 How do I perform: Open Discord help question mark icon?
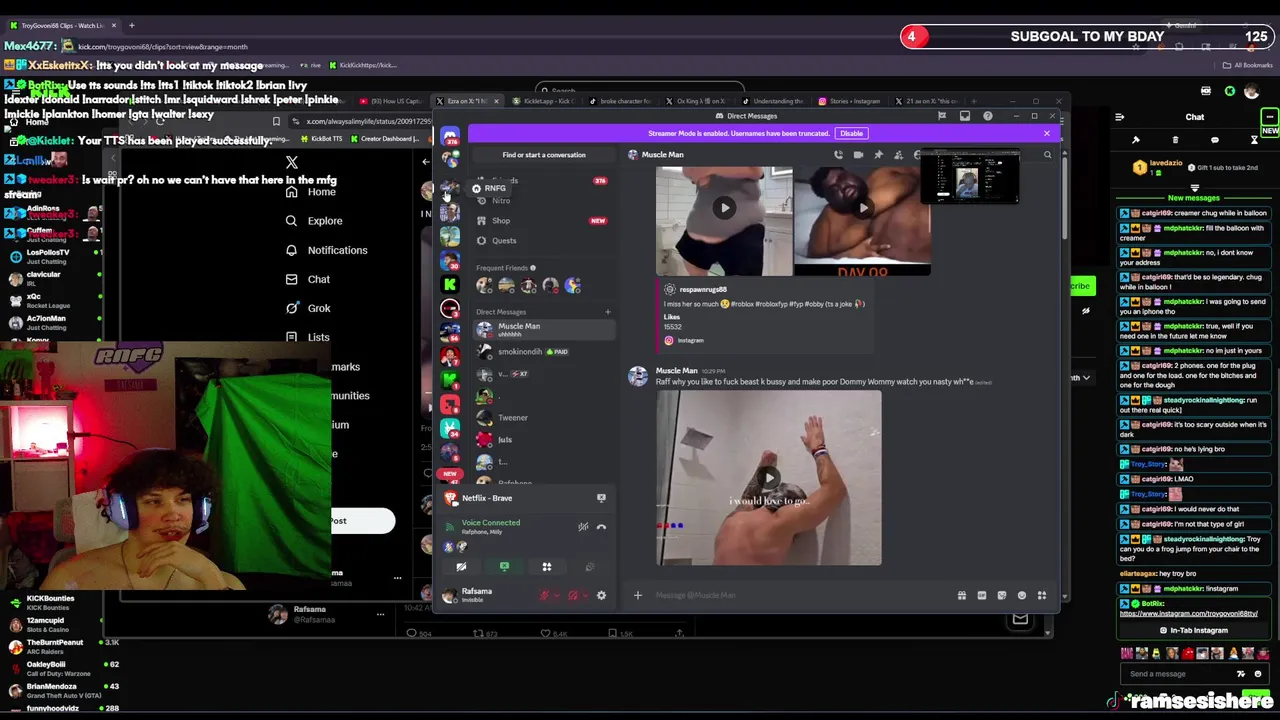(987, 116)
